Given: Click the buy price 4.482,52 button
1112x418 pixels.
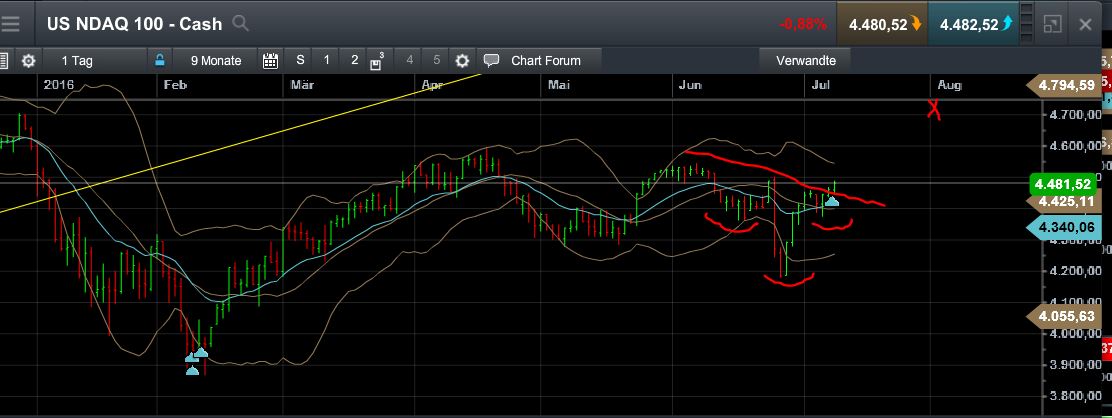Looking at the screenshot, I should [x=973, y=24].
